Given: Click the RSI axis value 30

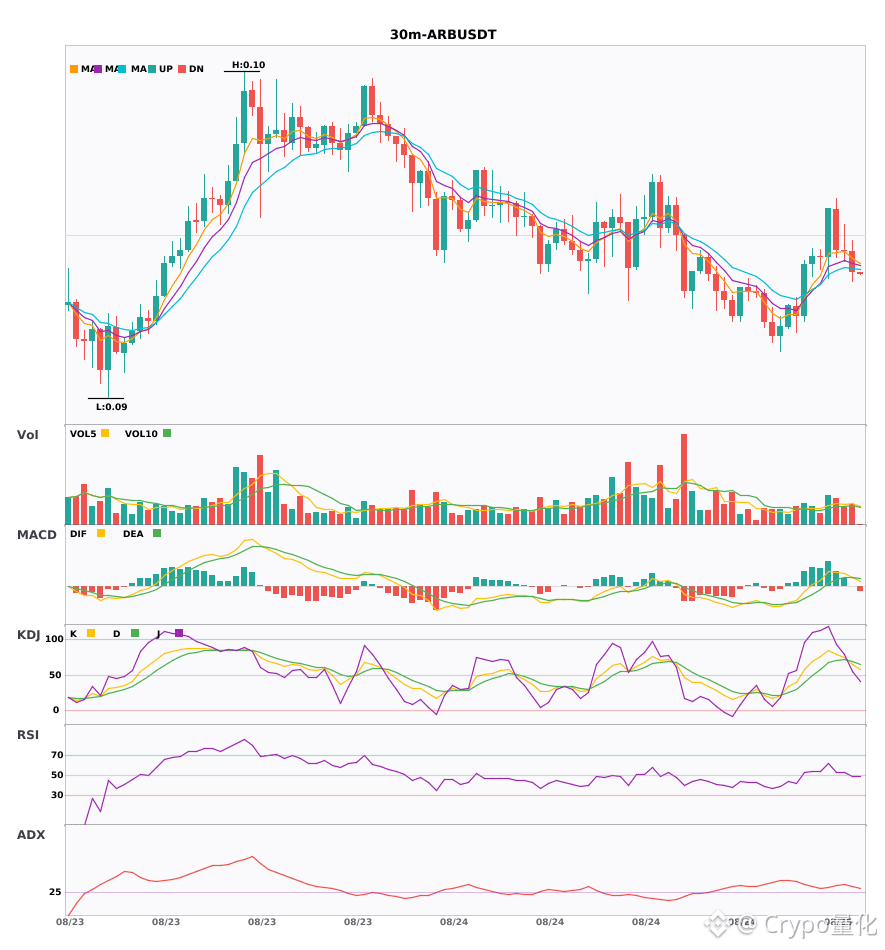Looking at the screenshot, I should [x=57, y=795].
